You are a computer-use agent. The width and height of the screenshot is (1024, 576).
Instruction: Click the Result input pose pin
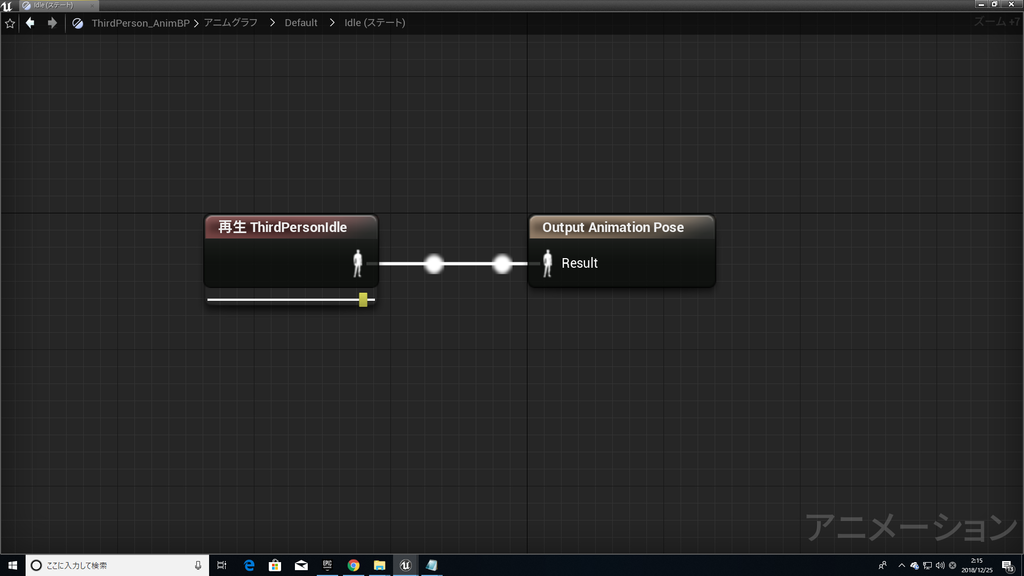coord(547,263)
